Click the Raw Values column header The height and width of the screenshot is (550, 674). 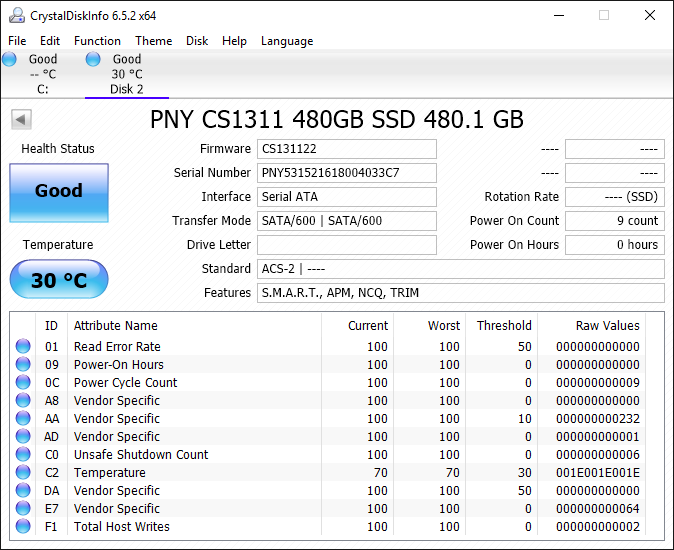[607, 325]
